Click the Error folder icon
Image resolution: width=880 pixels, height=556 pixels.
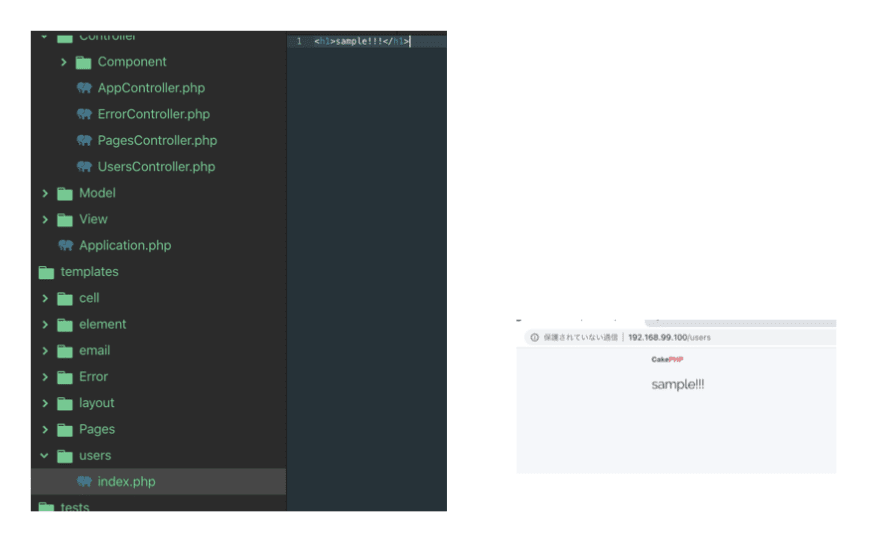[65, 378]
